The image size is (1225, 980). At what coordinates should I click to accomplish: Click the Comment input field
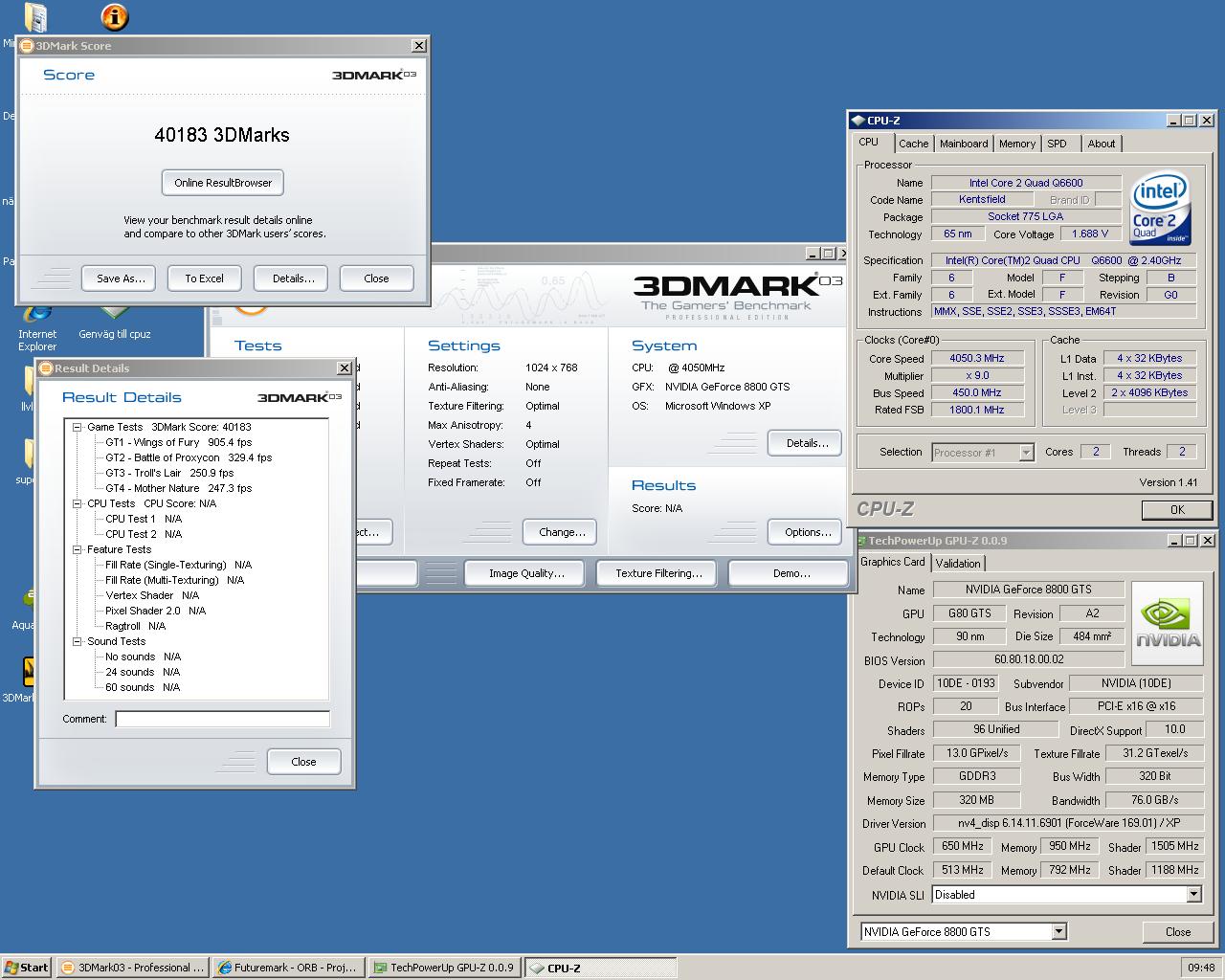[222, 719]
